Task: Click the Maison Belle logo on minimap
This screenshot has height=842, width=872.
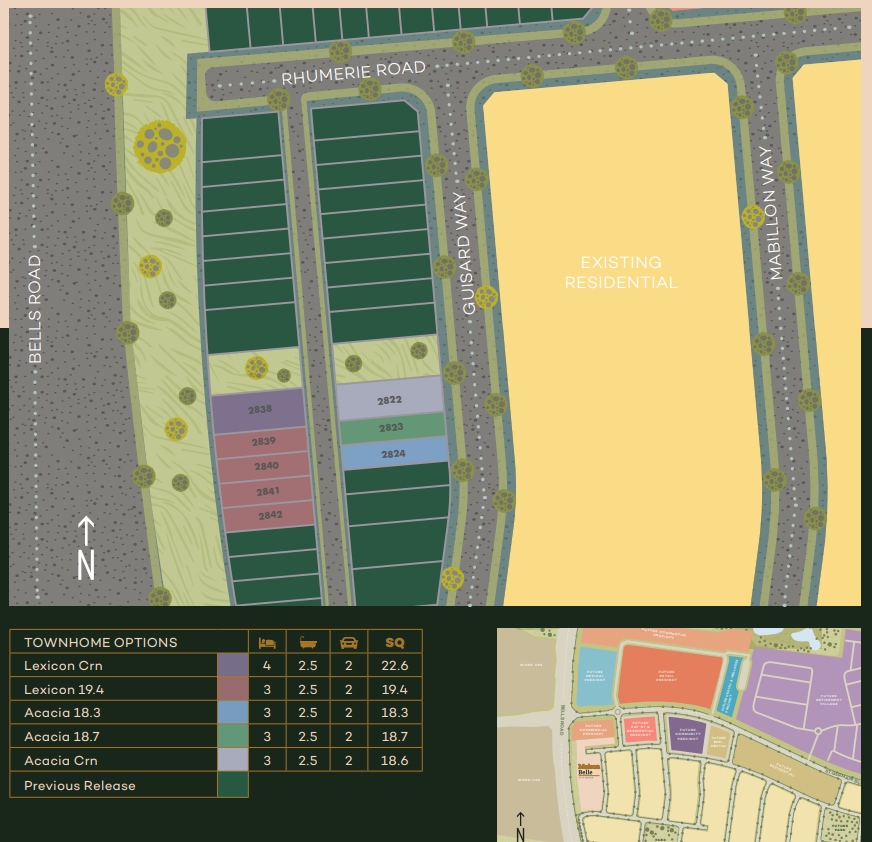Action: (589, 770)
